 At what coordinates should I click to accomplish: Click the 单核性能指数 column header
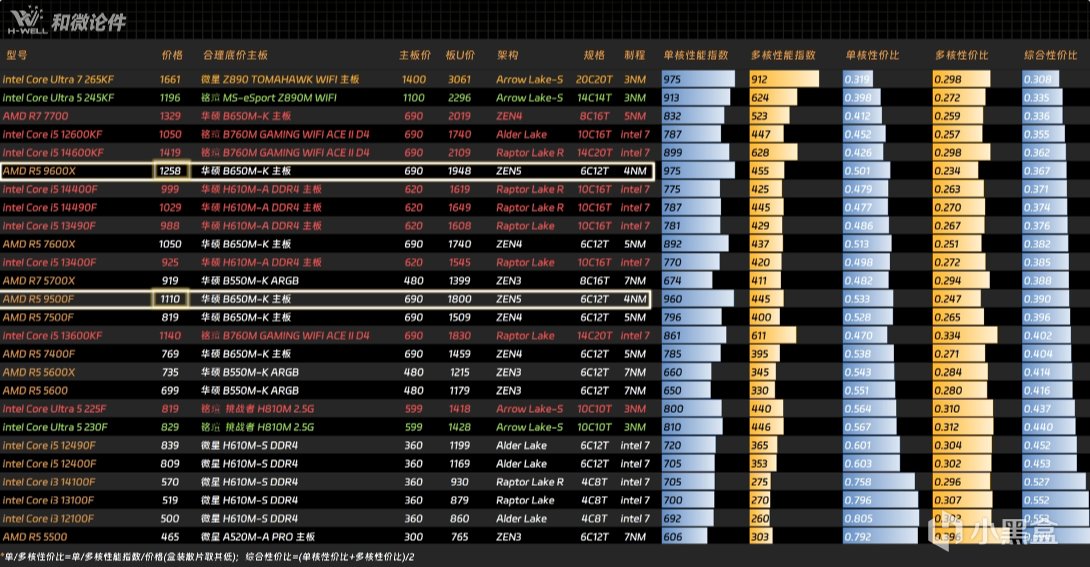(x=695, y=55)
